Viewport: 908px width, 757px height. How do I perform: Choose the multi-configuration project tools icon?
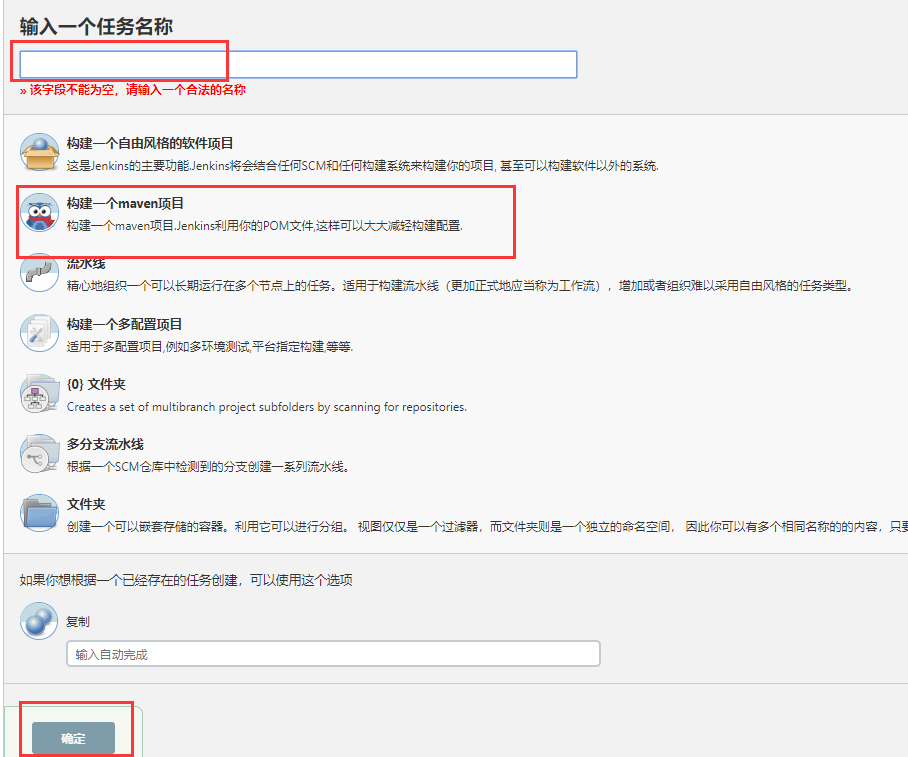click(x=39, y=333)
